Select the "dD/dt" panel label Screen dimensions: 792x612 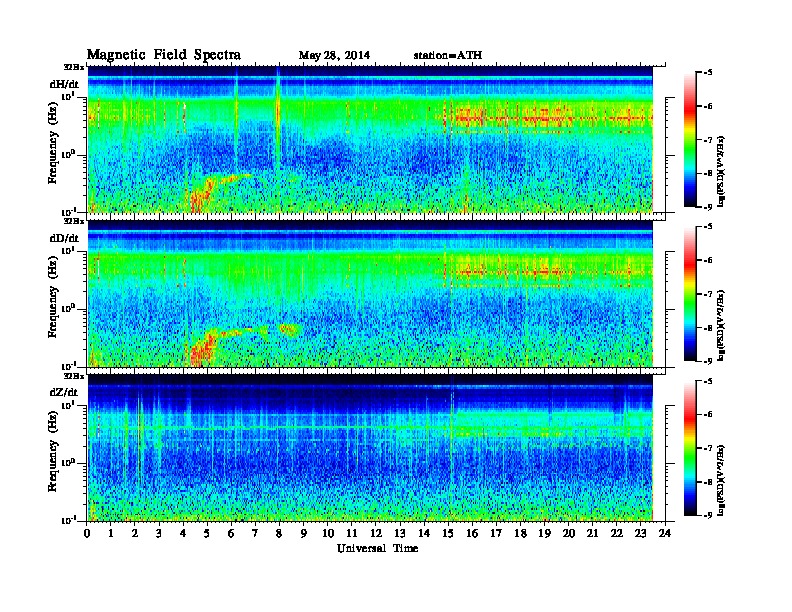tap(64, 238)
